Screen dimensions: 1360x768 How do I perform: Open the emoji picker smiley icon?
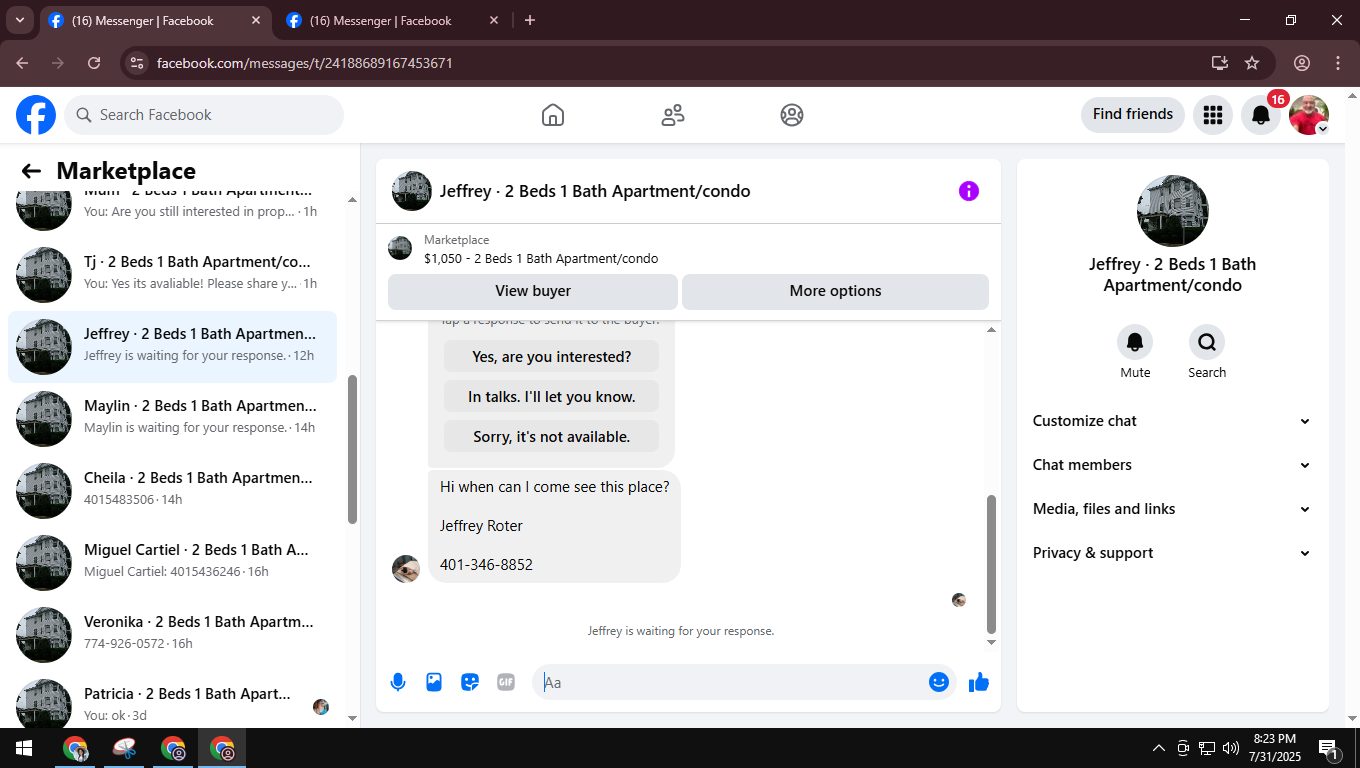[x=939, y=682]
